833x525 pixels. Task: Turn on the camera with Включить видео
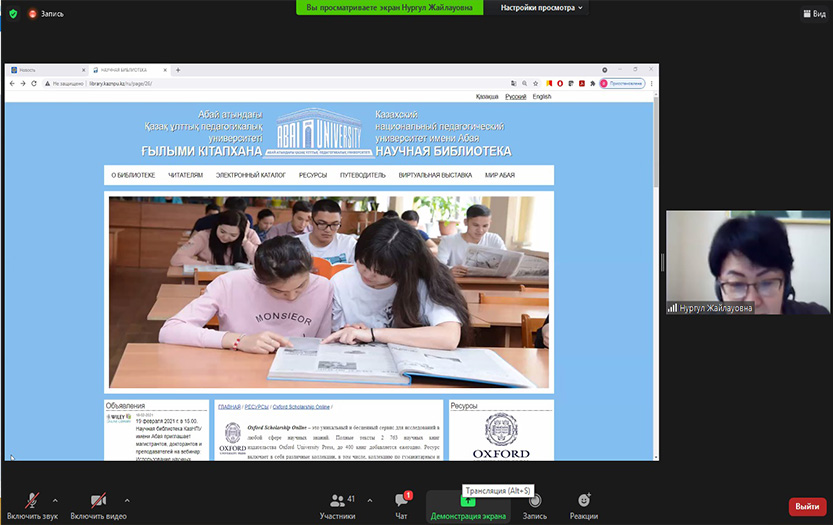pos(98,500)
